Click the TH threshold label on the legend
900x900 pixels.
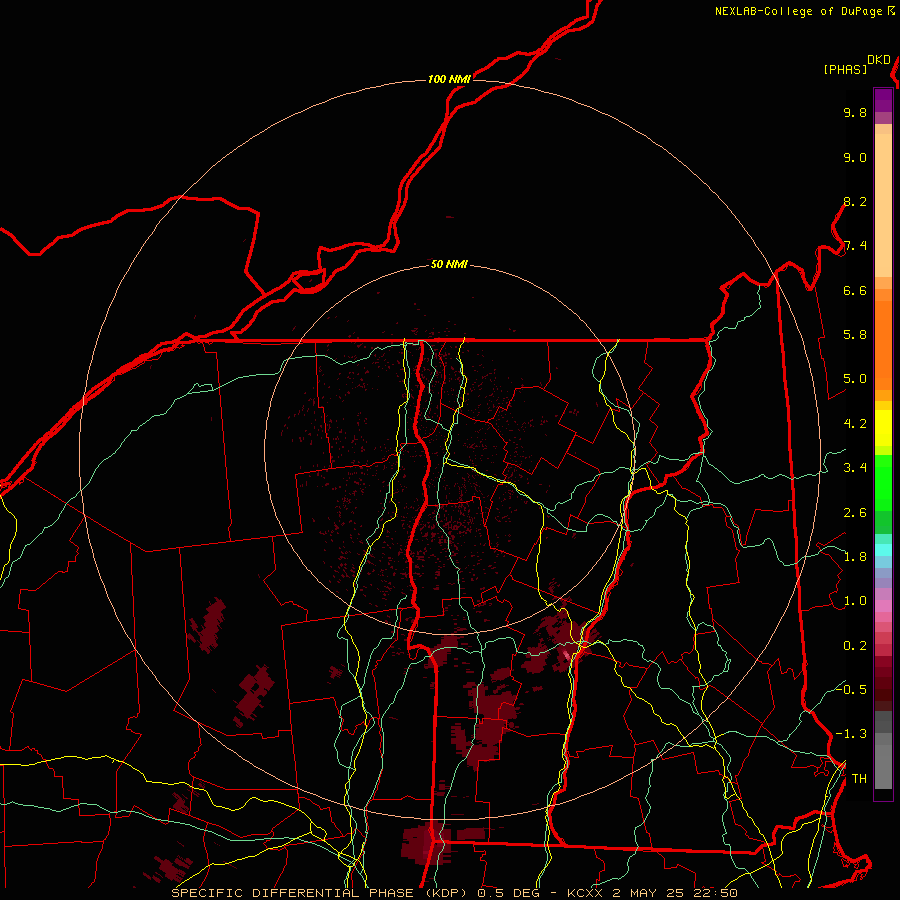click(859, 779)
